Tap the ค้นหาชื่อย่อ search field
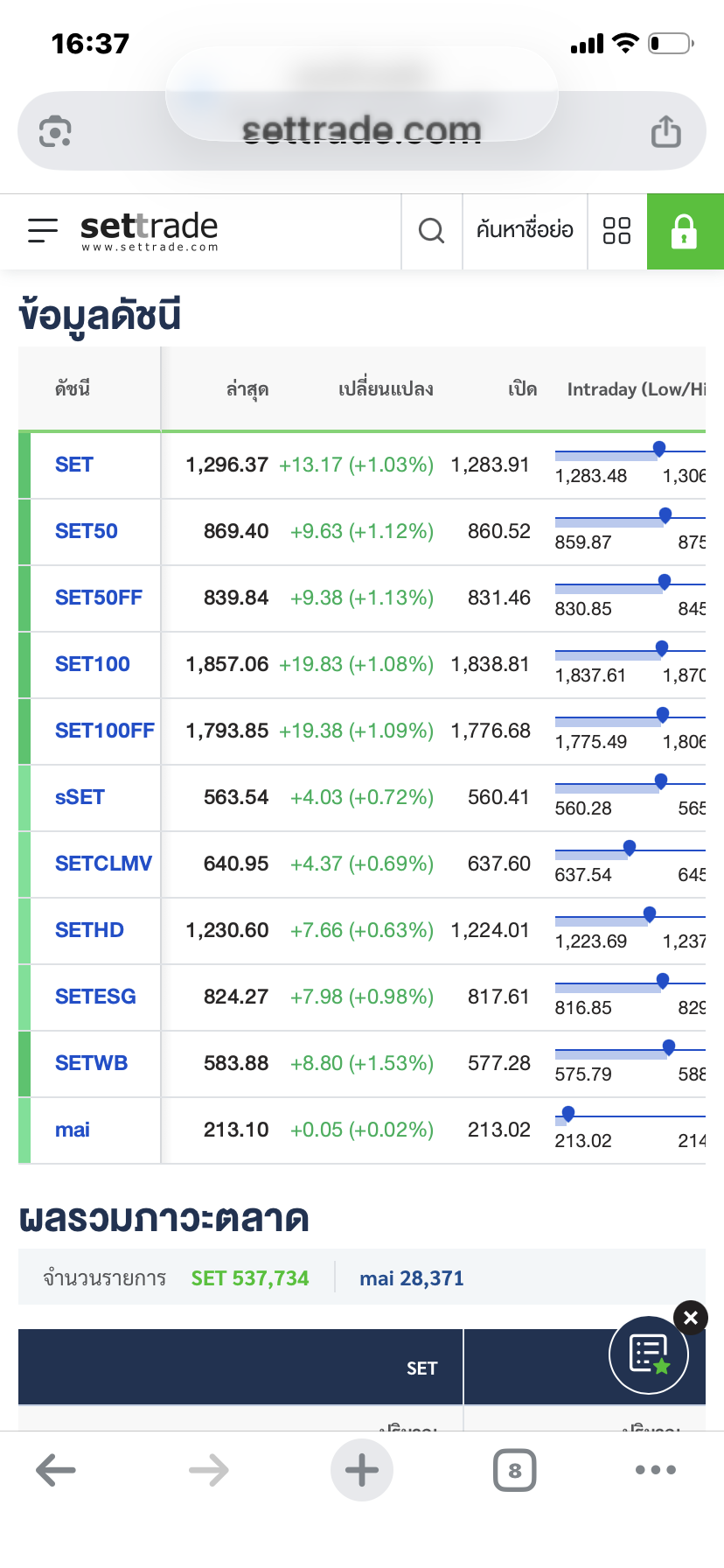Image resolution: width=724 pixels, height=1568 pixels. tap(525, 231)
